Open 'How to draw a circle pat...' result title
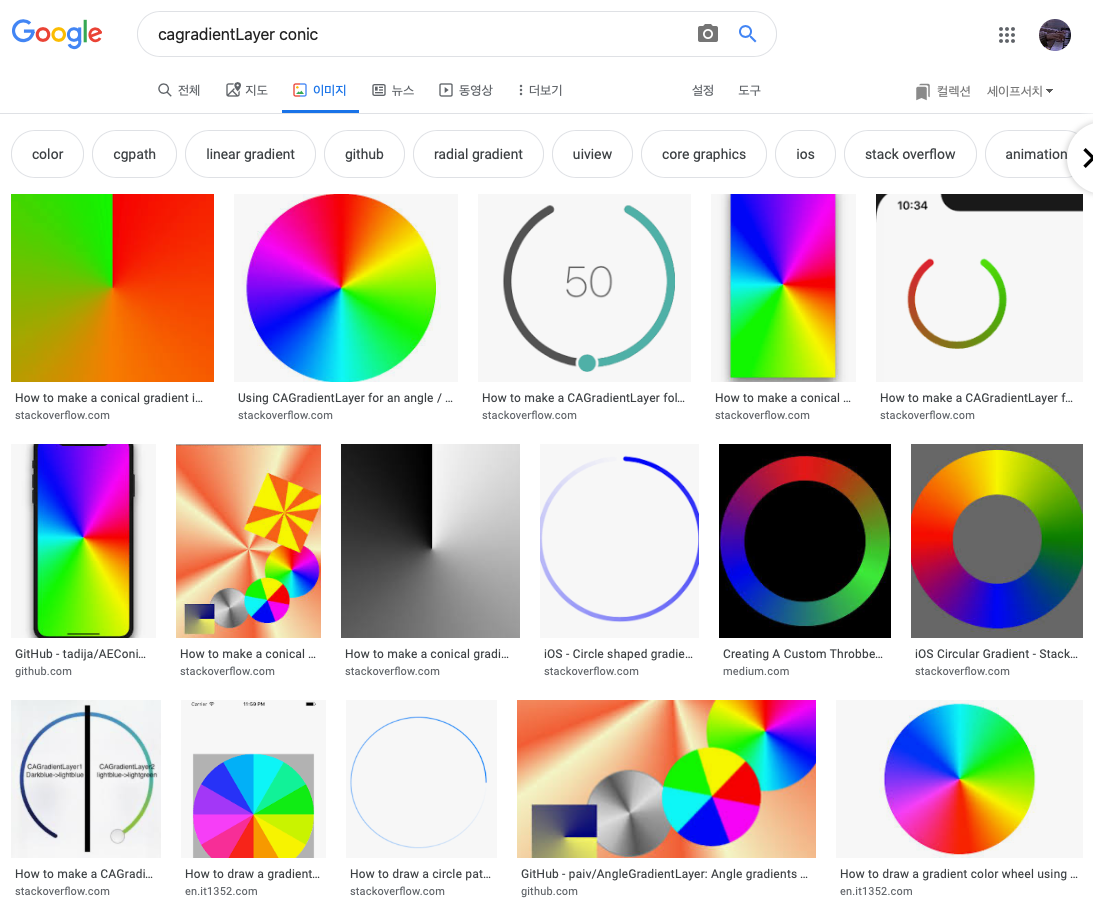 (420, 873)
